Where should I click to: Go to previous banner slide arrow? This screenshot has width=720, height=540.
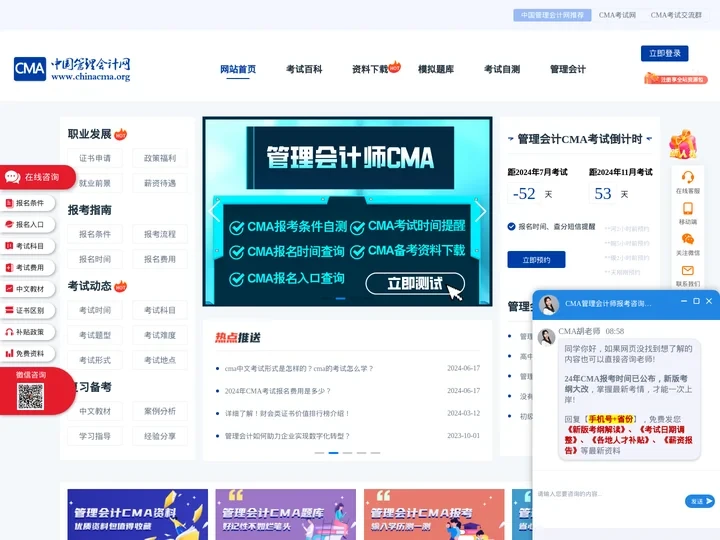(x=214, y=212)
